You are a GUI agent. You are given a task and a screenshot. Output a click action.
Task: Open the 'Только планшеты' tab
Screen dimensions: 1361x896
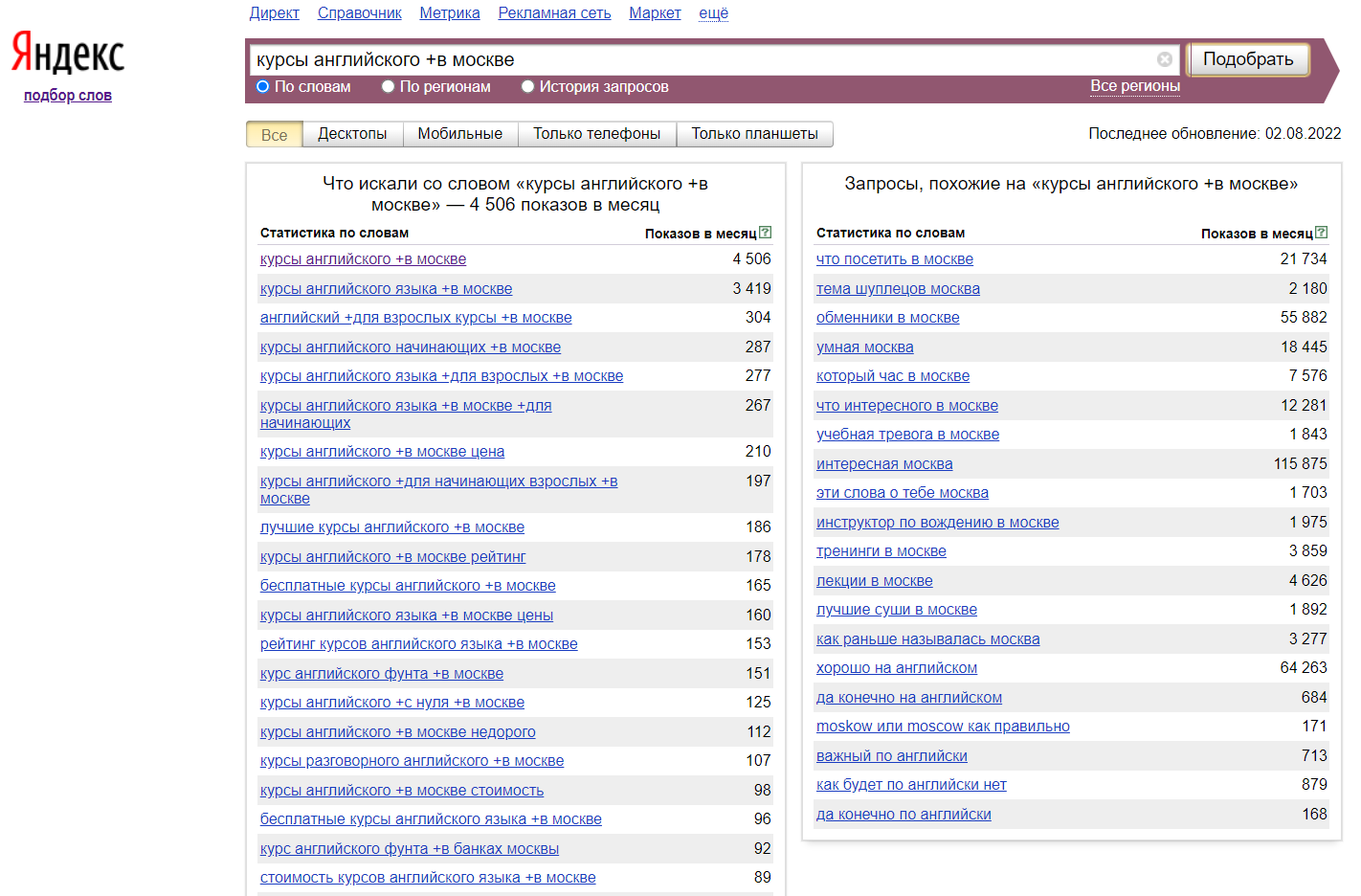(754, 134)
